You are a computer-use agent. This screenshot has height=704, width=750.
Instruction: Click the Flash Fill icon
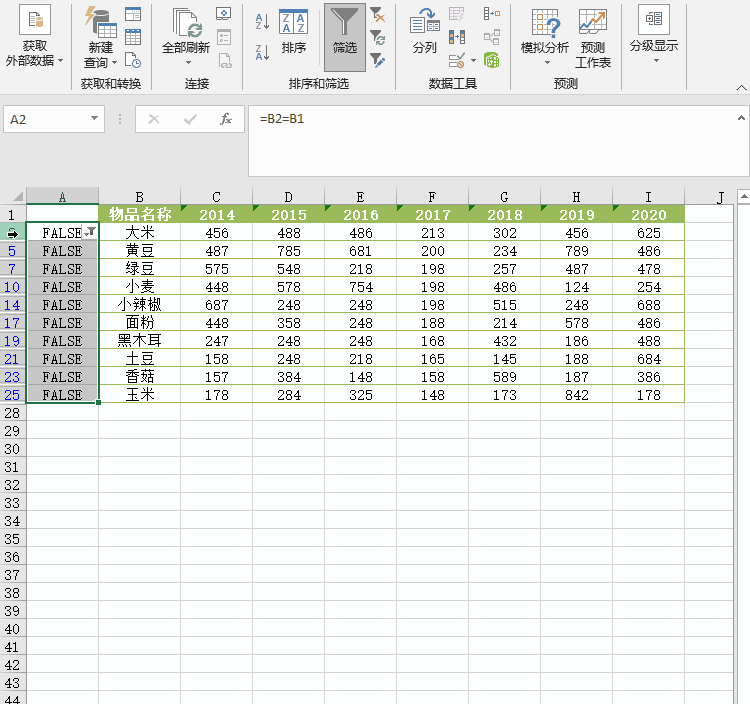click(457, 14)
